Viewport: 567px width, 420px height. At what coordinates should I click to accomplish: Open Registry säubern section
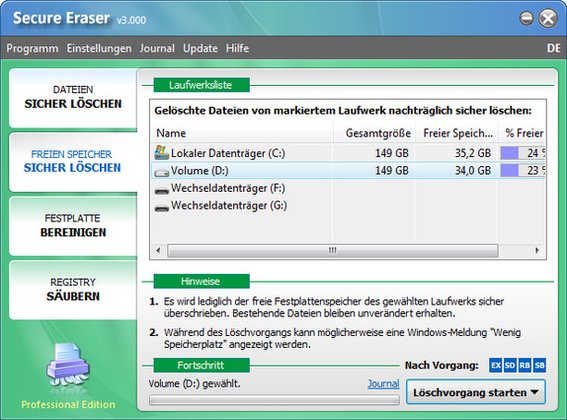(x=73, y=290)
